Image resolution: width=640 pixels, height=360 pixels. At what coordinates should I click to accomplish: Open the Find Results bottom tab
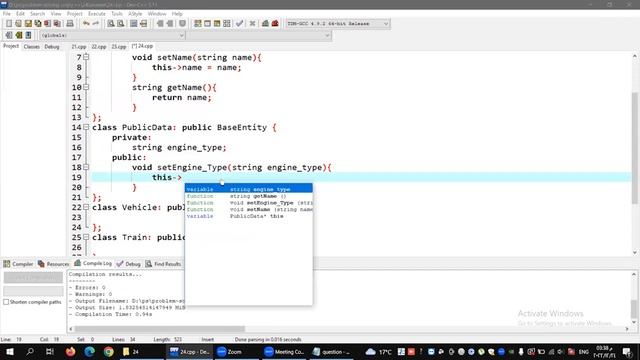pyautogui.click(x=163, y=264)
